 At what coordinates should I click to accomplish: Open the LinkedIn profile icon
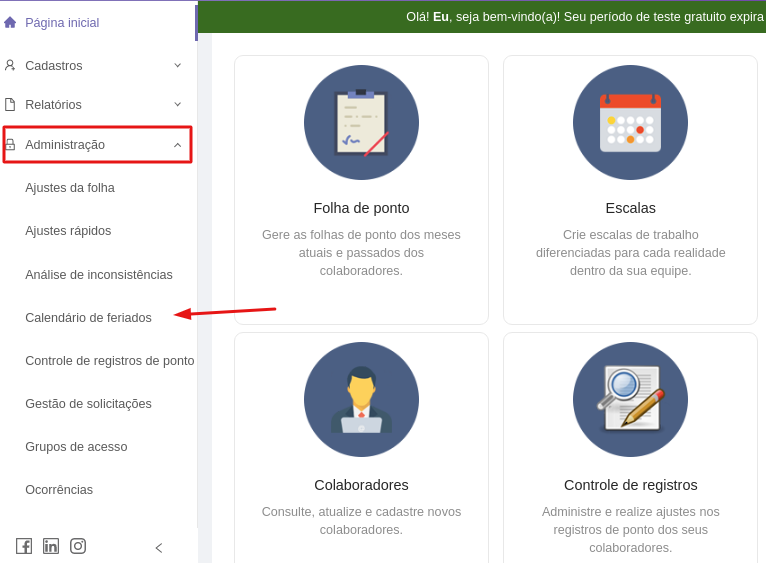tap(51, 546)
